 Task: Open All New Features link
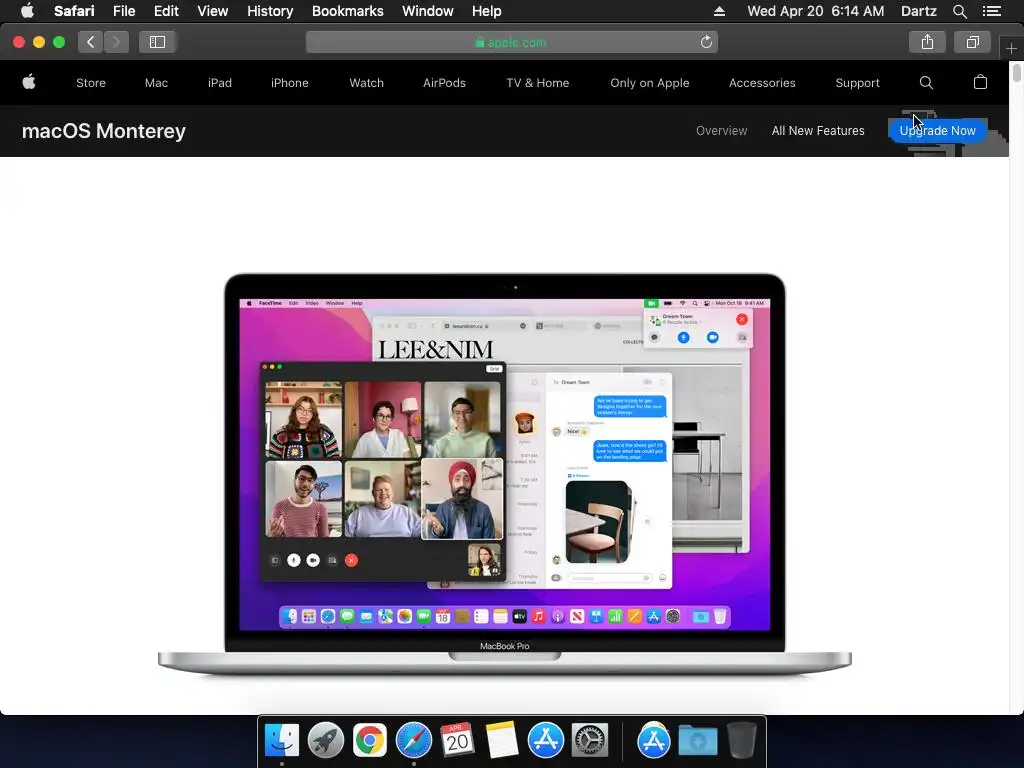pos(818,131)
